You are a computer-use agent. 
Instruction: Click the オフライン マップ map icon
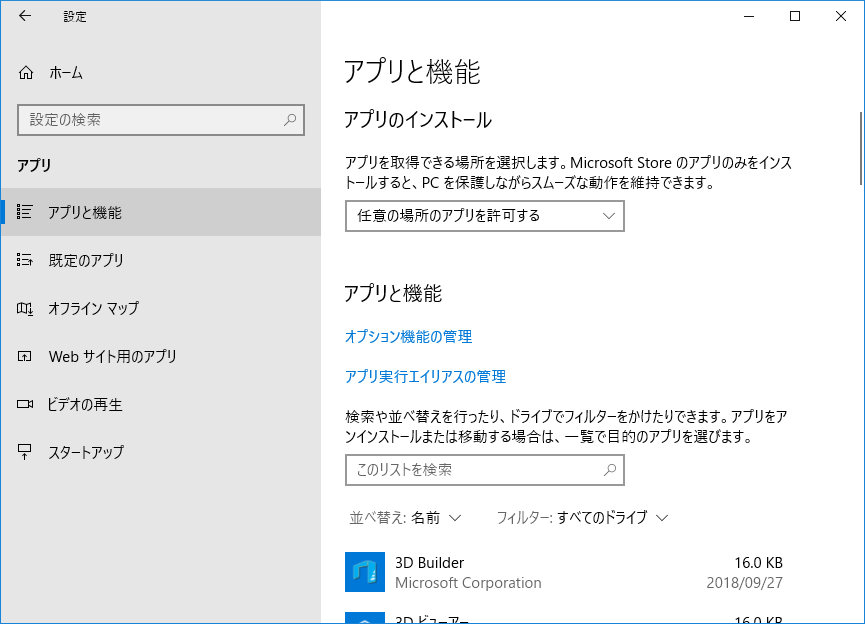pyautogui.click(x=25, y=308)
